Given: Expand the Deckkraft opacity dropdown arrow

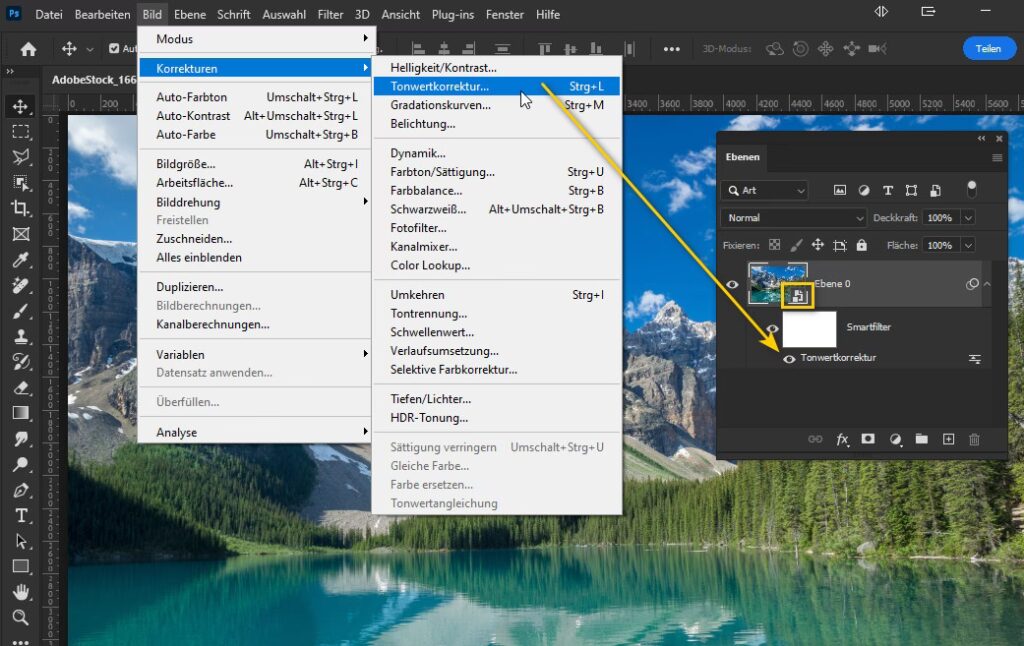Looking at the screenshot, I should pyautogui.click(x=967, y=218).
